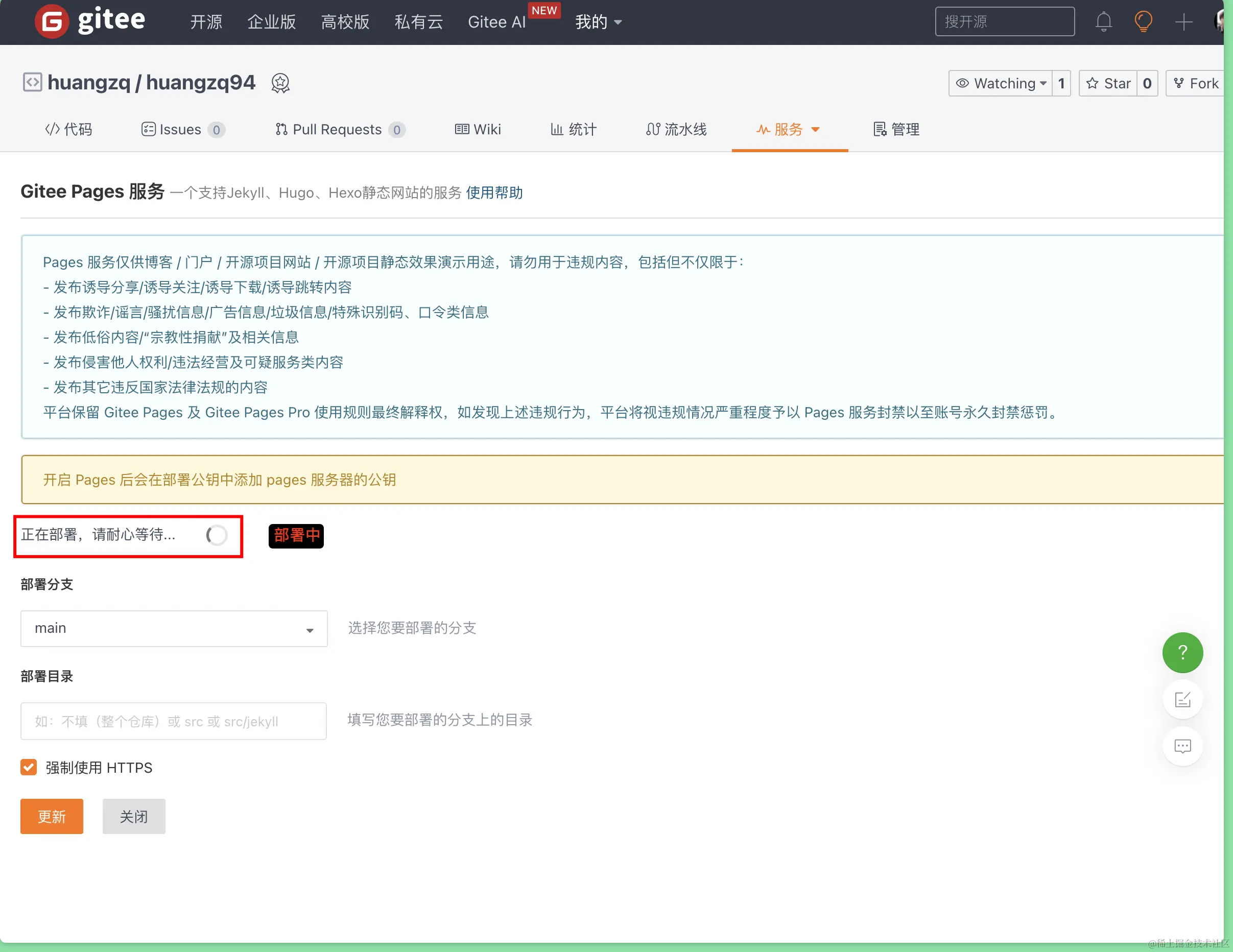The image size is (1233, 952).
Task: Click 企业版 in the top navigation
Action: pos(272,22)
